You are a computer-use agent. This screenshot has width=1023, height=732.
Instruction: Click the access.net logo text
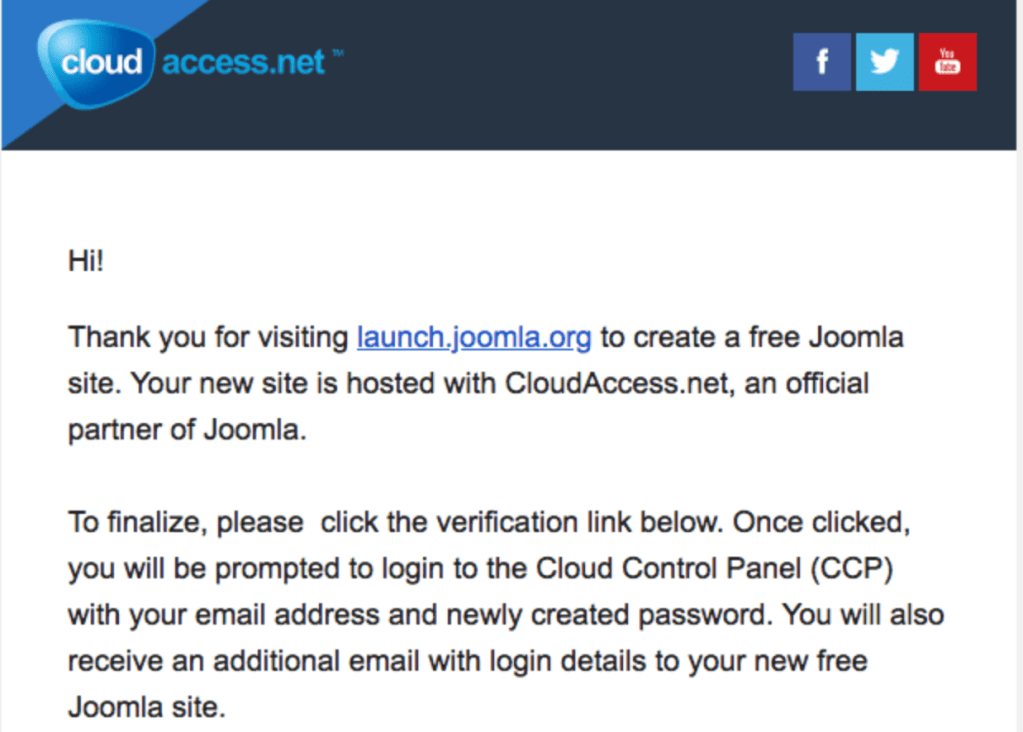[243, 63]
